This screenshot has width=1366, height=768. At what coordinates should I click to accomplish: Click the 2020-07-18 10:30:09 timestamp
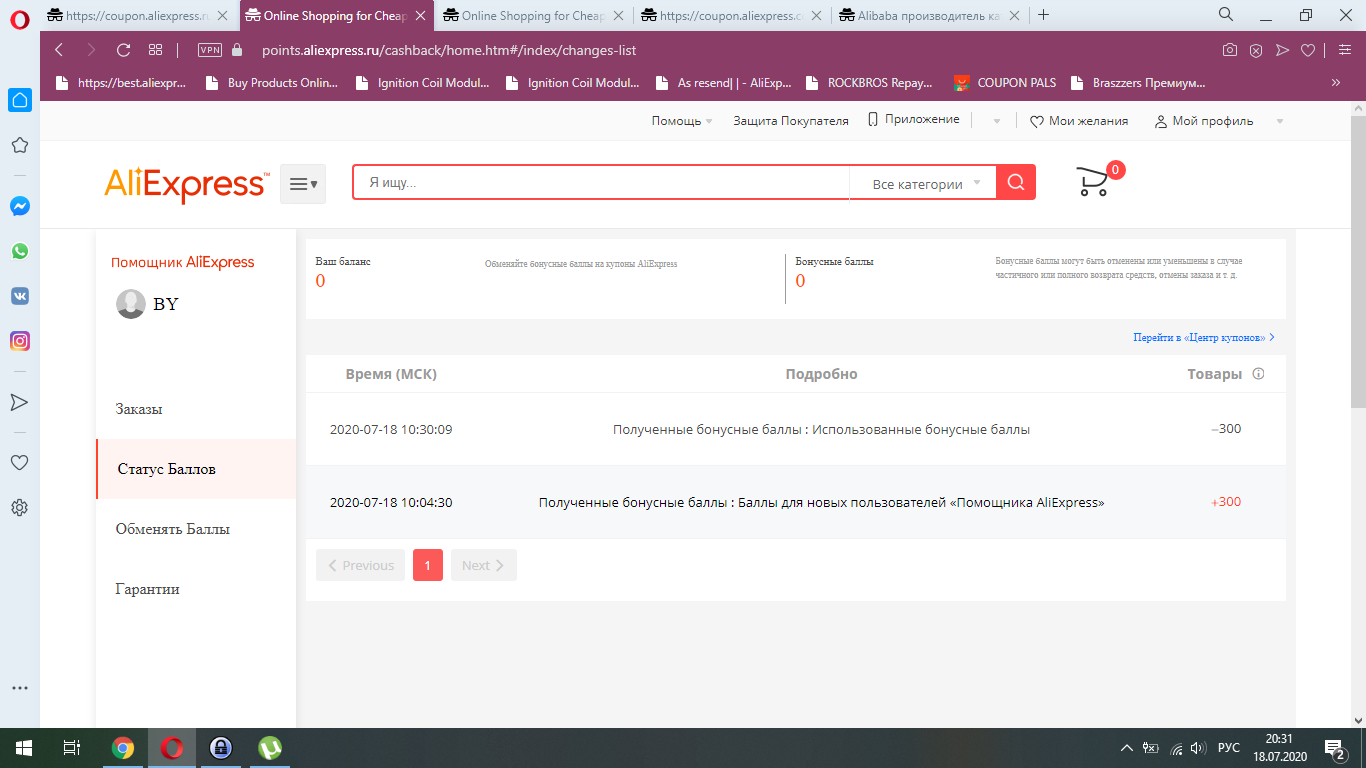391,430
